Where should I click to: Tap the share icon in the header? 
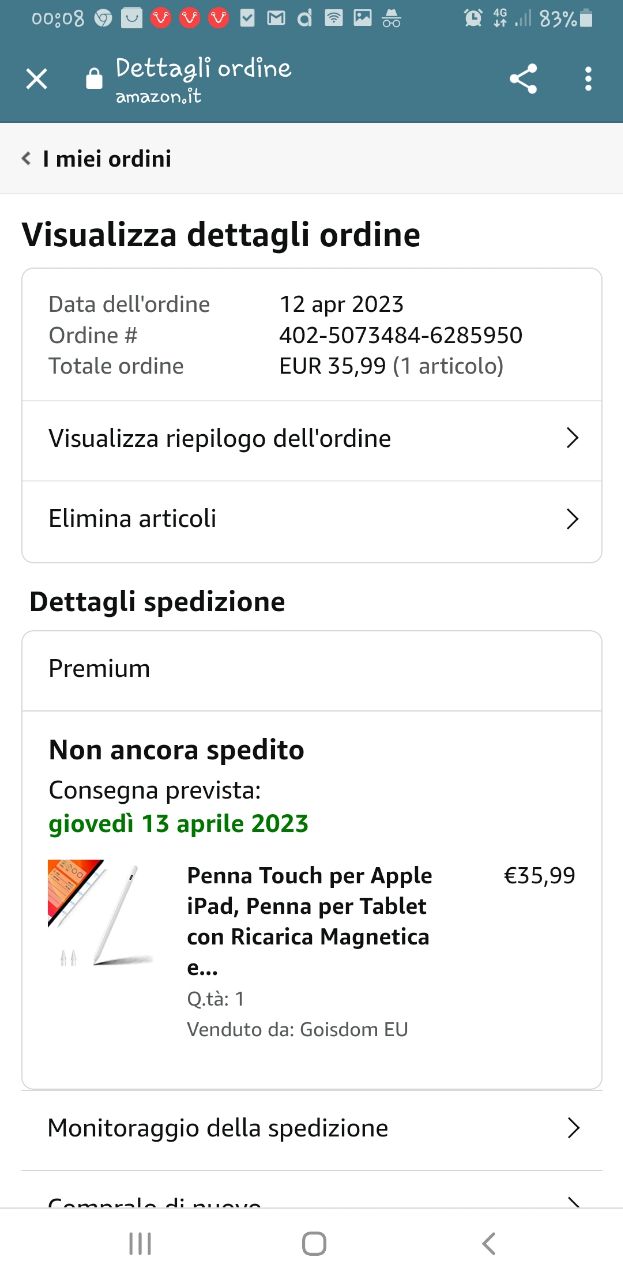click(523, 79)
